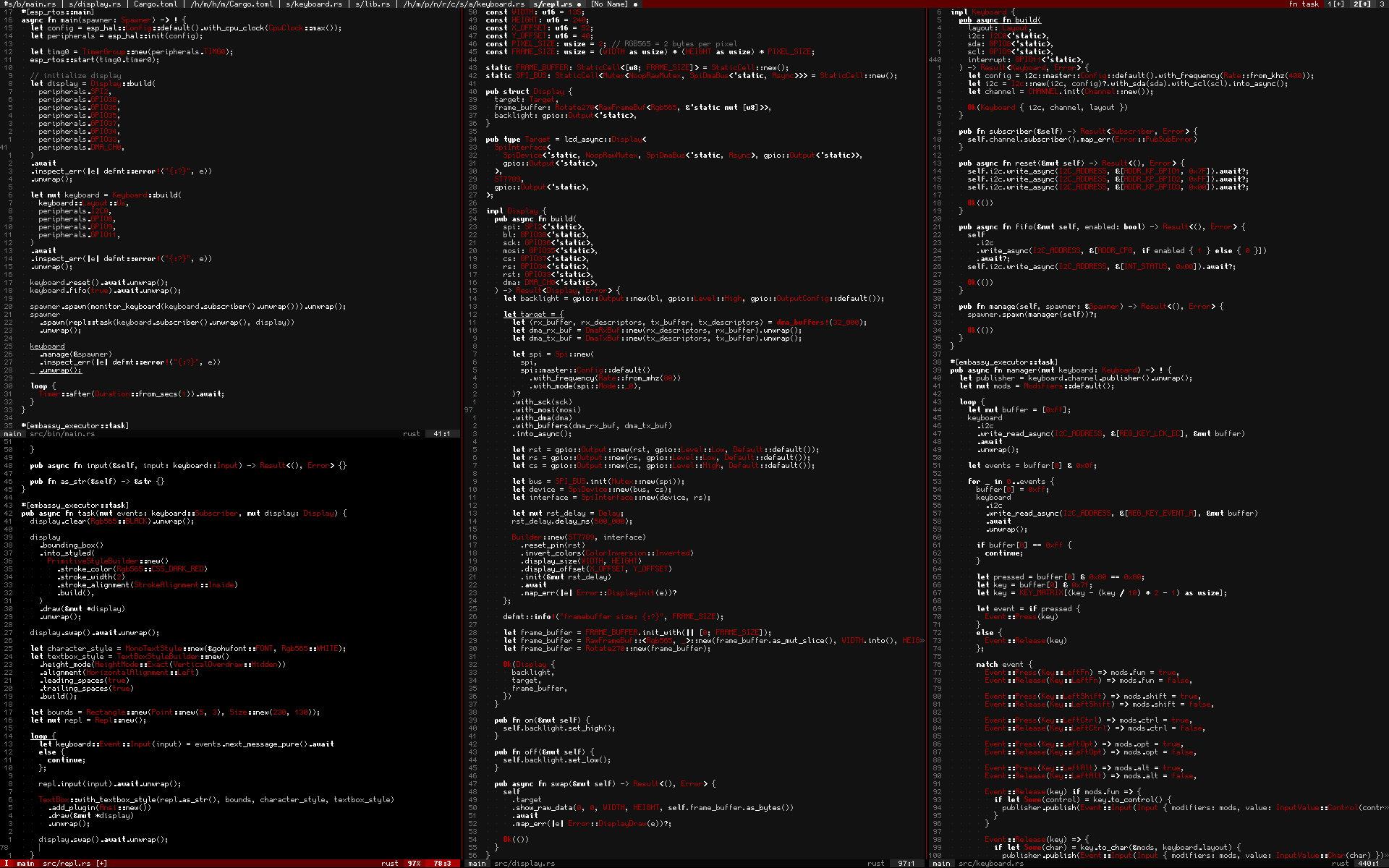Viewport: 1389px width, 868px height.
Task: Click the src/bin/main.rs status line
Action: pos(62,434)
